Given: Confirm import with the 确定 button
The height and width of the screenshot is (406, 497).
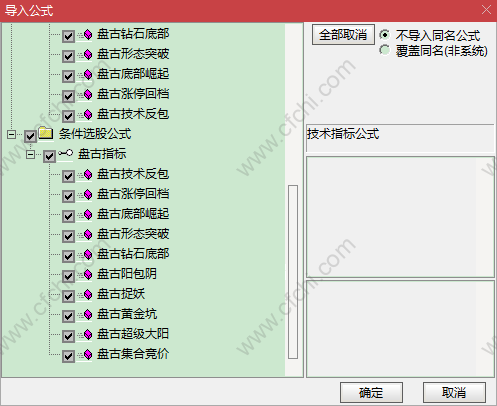Looking at the screenshot, I should point(371,393).
